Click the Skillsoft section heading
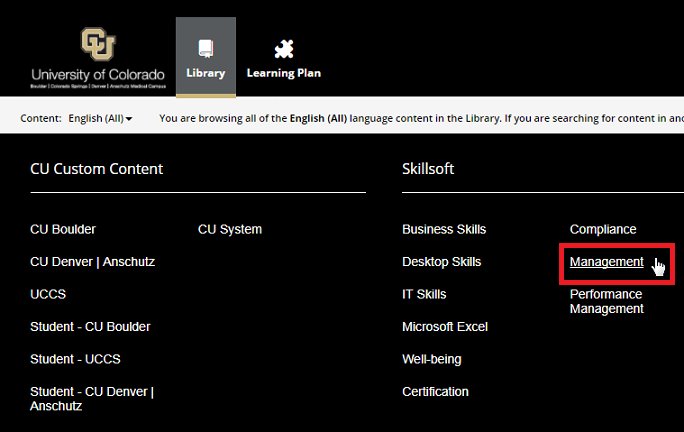 [428, 169]
